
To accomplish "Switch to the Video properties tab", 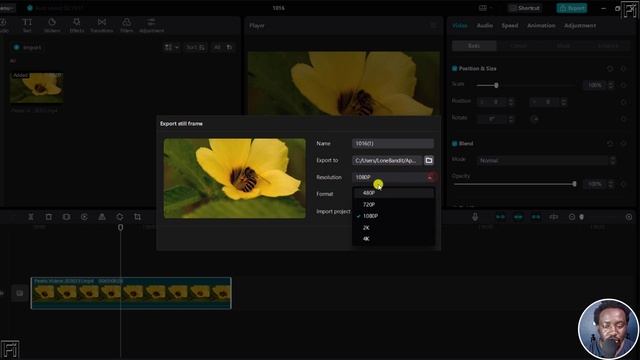I will coord(460,25).
